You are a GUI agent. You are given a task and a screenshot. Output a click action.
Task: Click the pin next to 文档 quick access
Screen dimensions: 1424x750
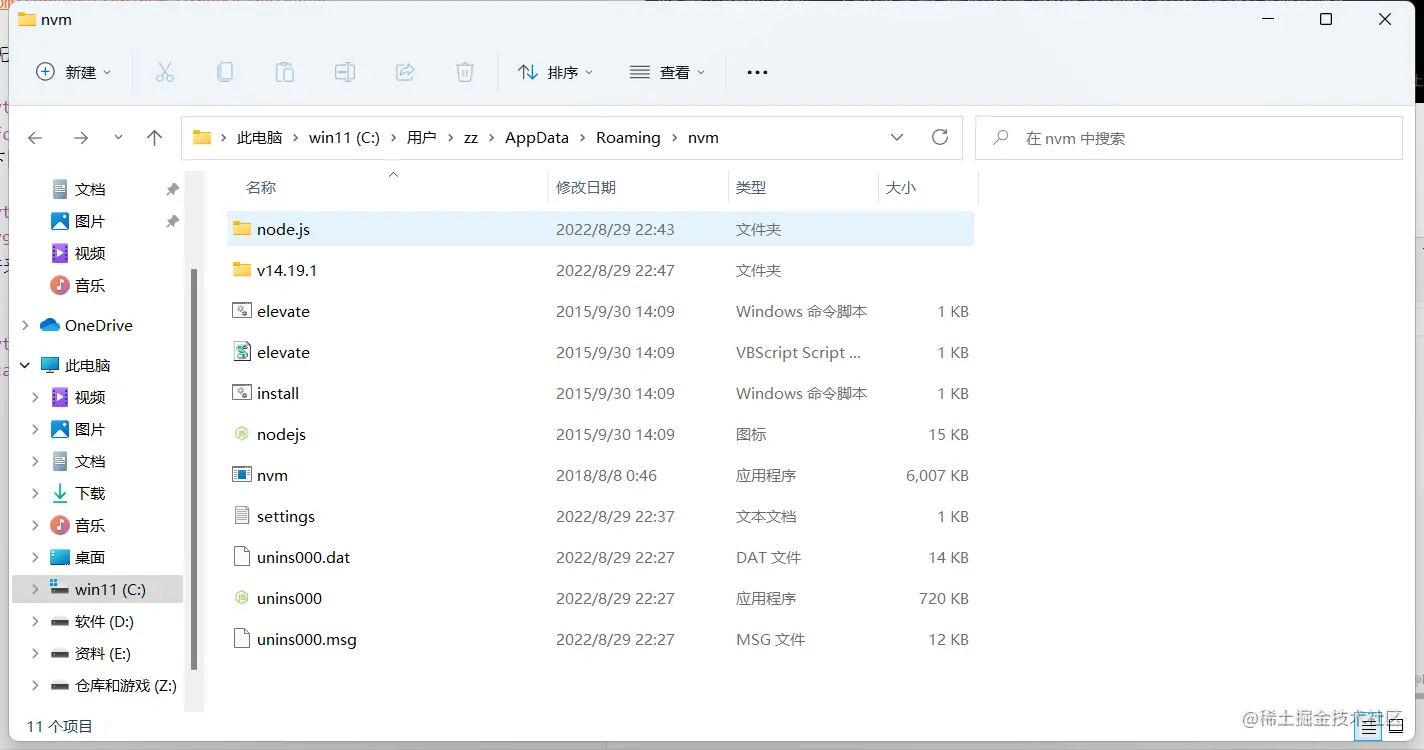(172, 189)
